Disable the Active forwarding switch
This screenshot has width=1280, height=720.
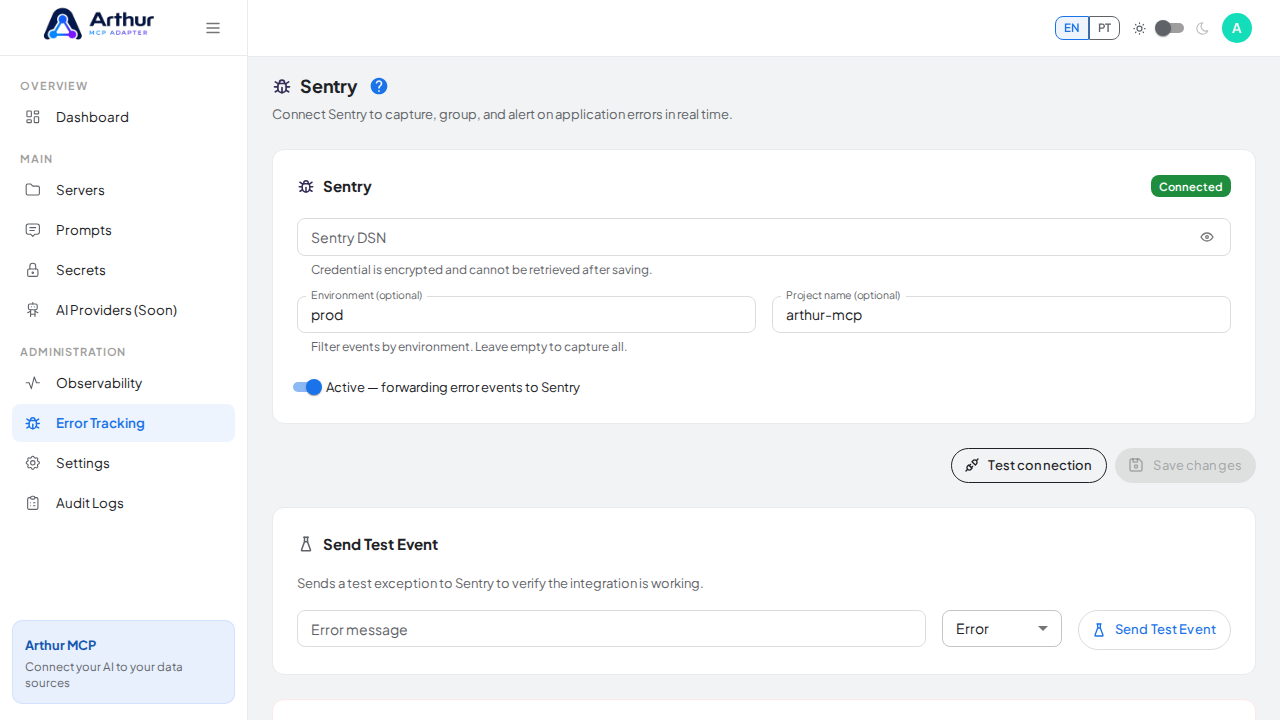pyautogui.click(x=307, y=387)
